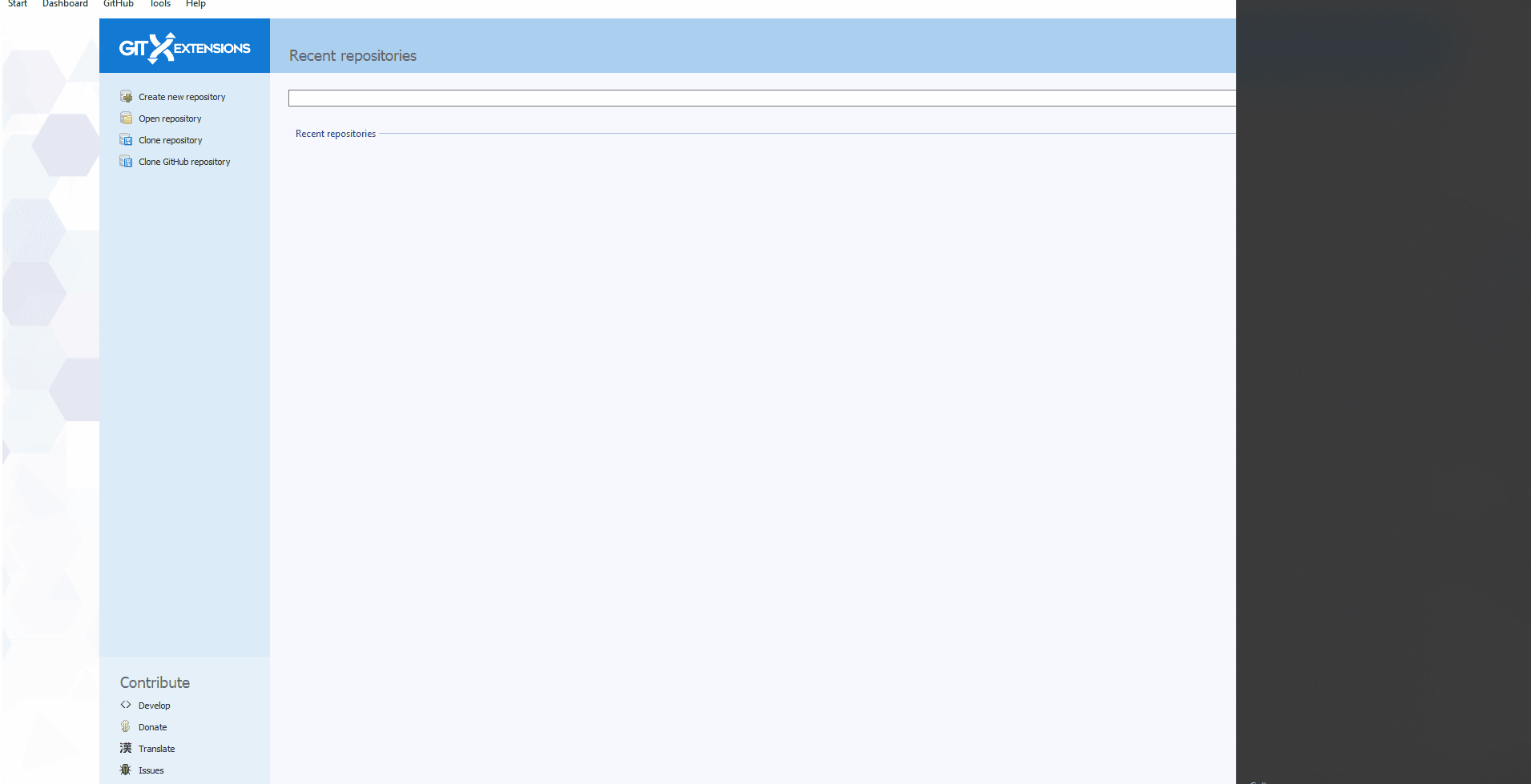Click the code brackets icon beside Develop
This screenshot has height=784, width=1531.
point(126,705)
